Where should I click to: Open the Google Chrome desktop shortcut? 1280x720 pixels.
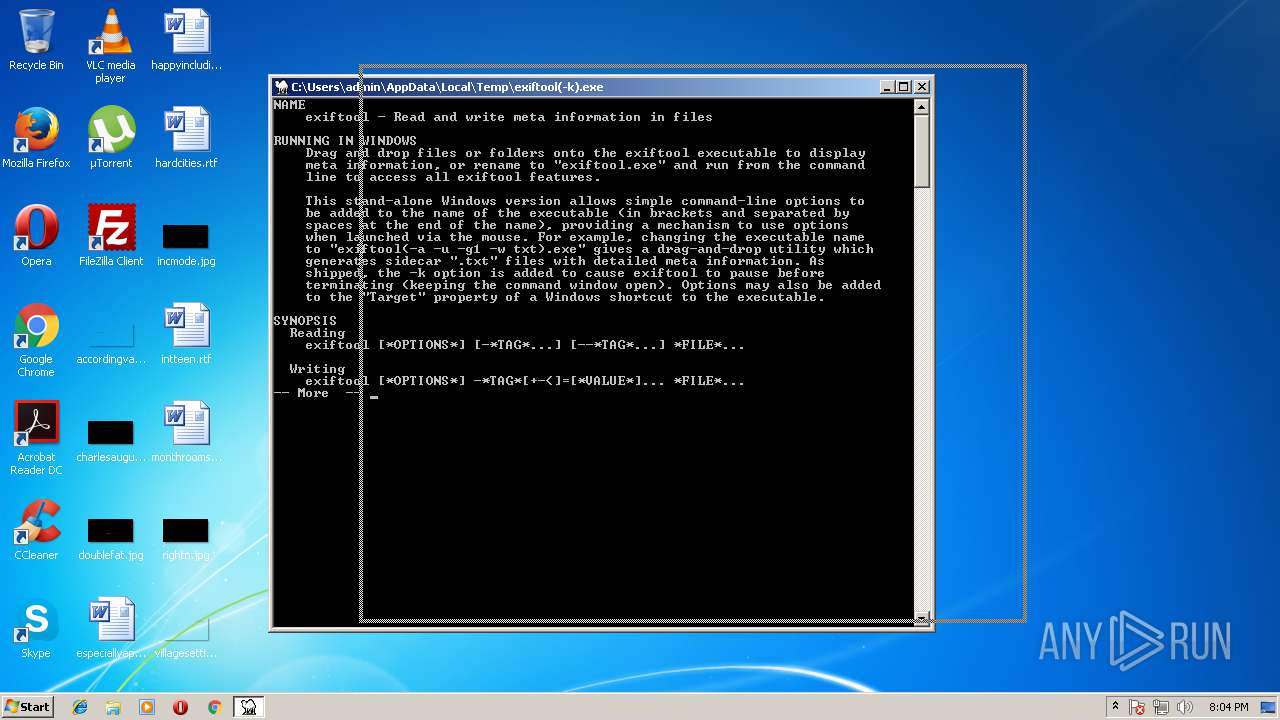[x=36, y=340]
